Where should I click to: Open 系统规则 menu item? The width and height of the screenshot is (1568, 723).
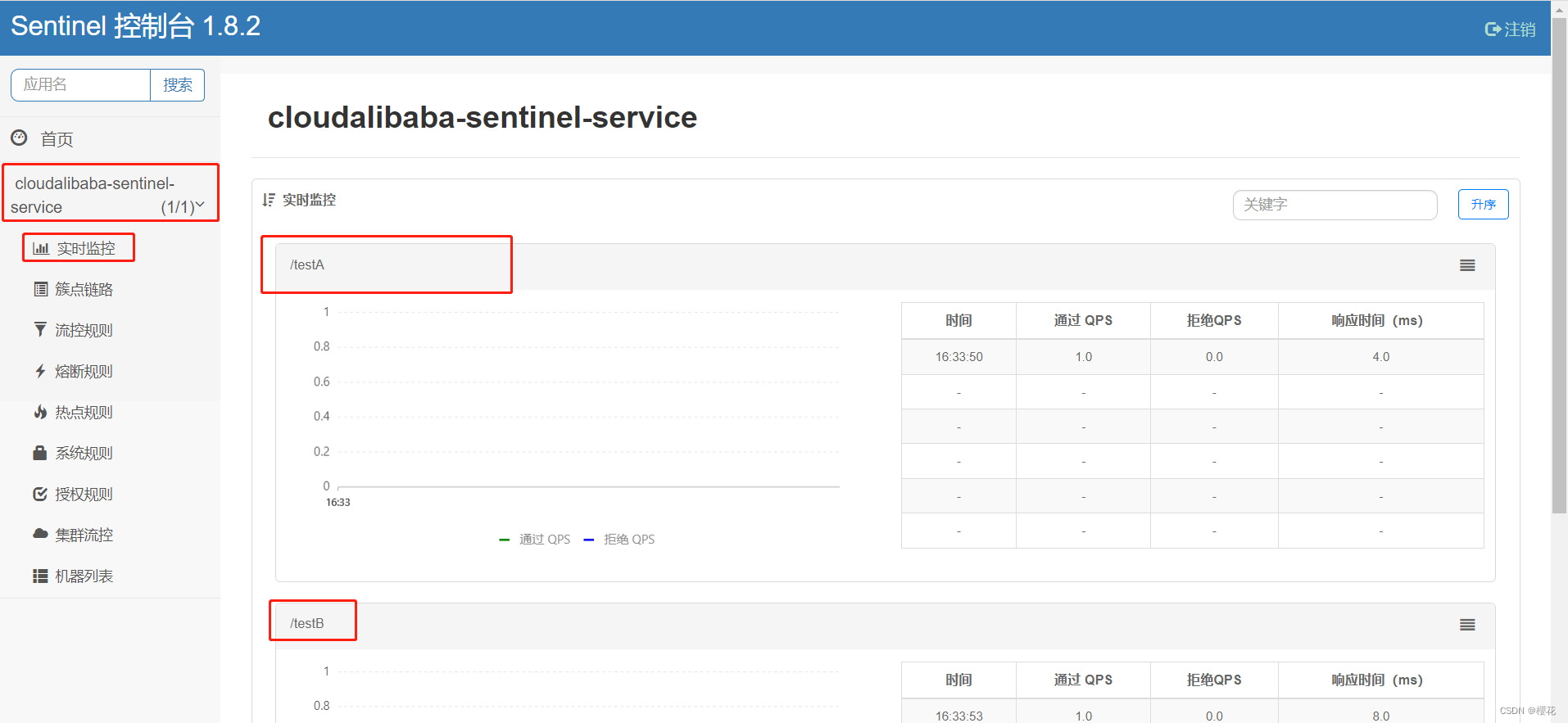pyautogui.click(x=84, y=453)
